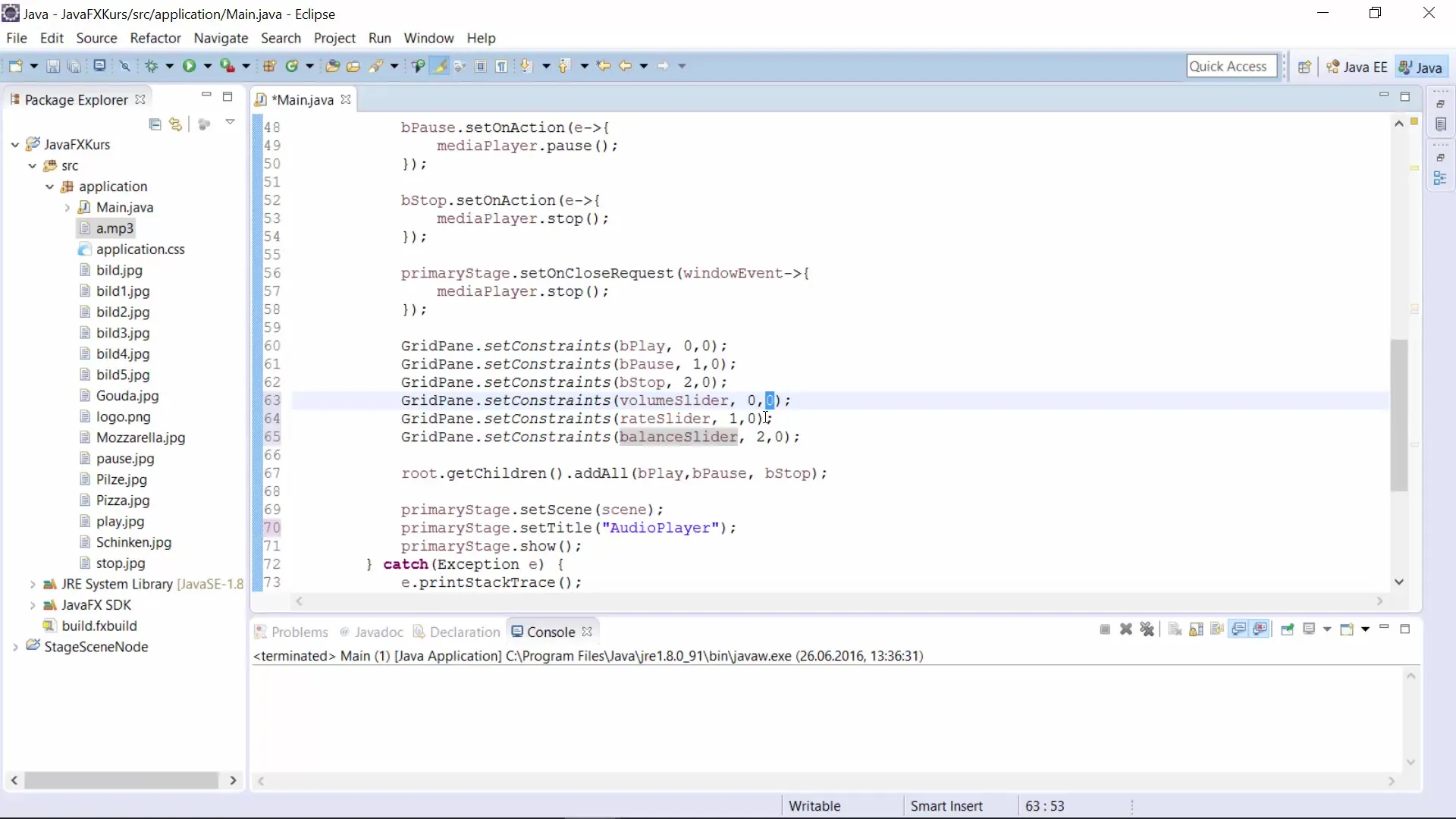Expand the JavaFX SDK node
This screenshot has width=1456, height=819.
point(33,605)
